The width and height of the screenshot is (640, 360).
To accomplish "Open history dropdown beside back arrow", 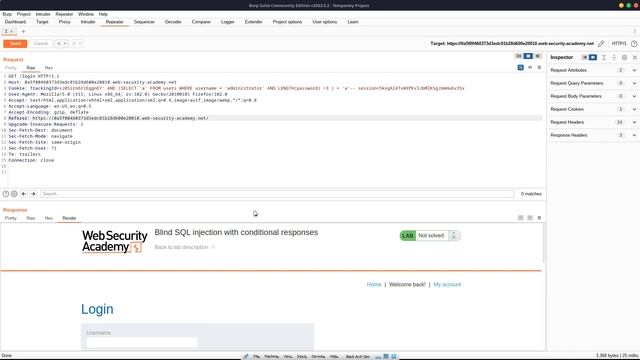I will click(65, 44).
